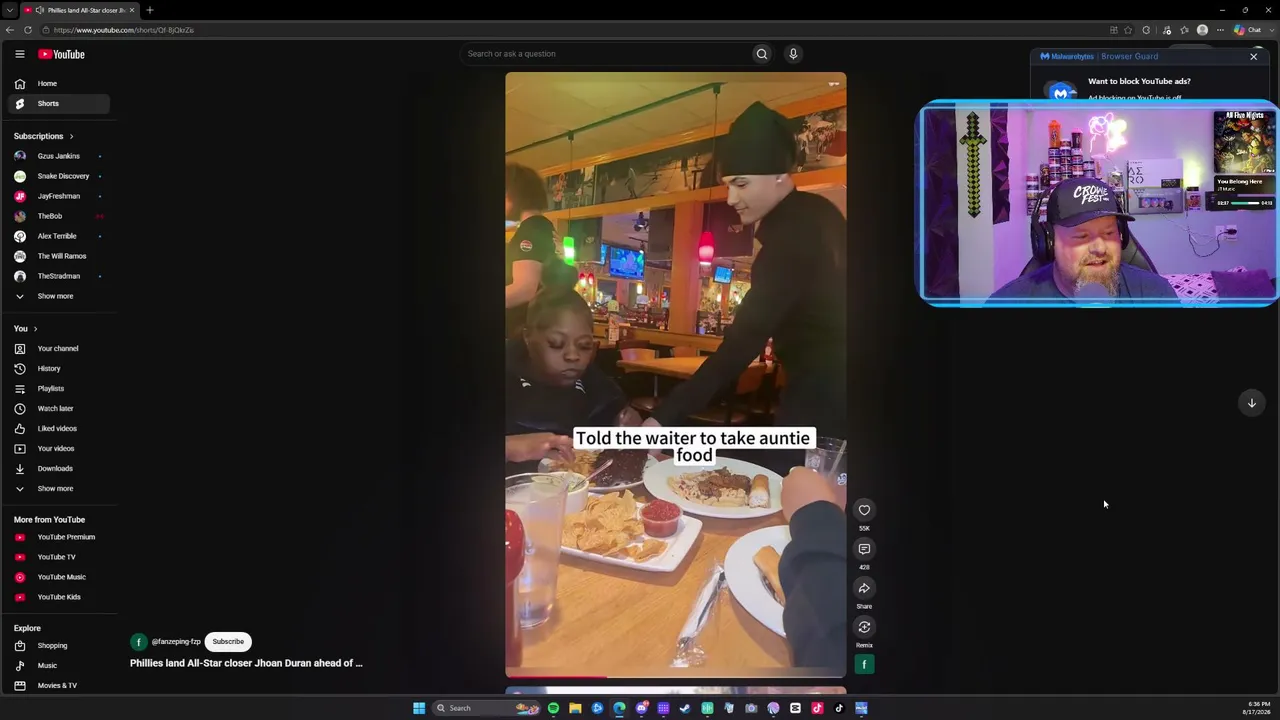Screen dimensions: 1280x720
Task: Click the browser address bar URL
Action: point(124,30)
